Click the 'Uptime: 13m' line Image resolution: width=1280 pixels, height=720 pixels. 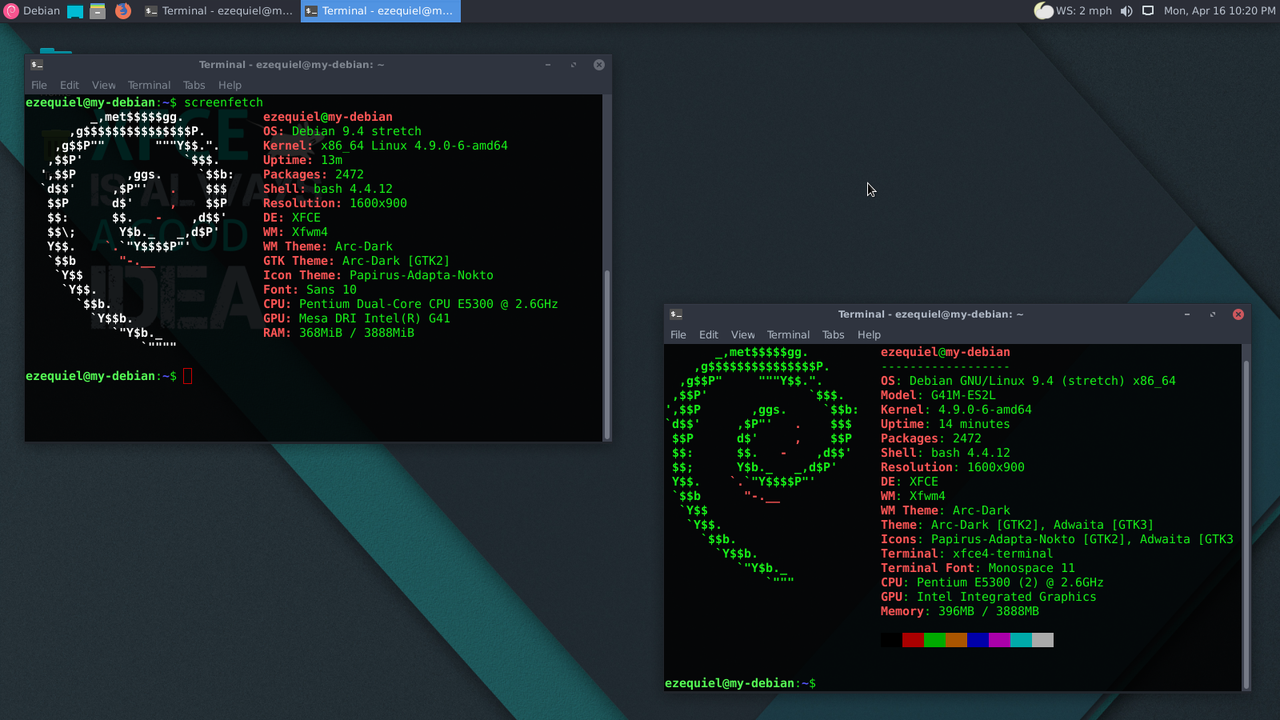[x=303, y=160]
